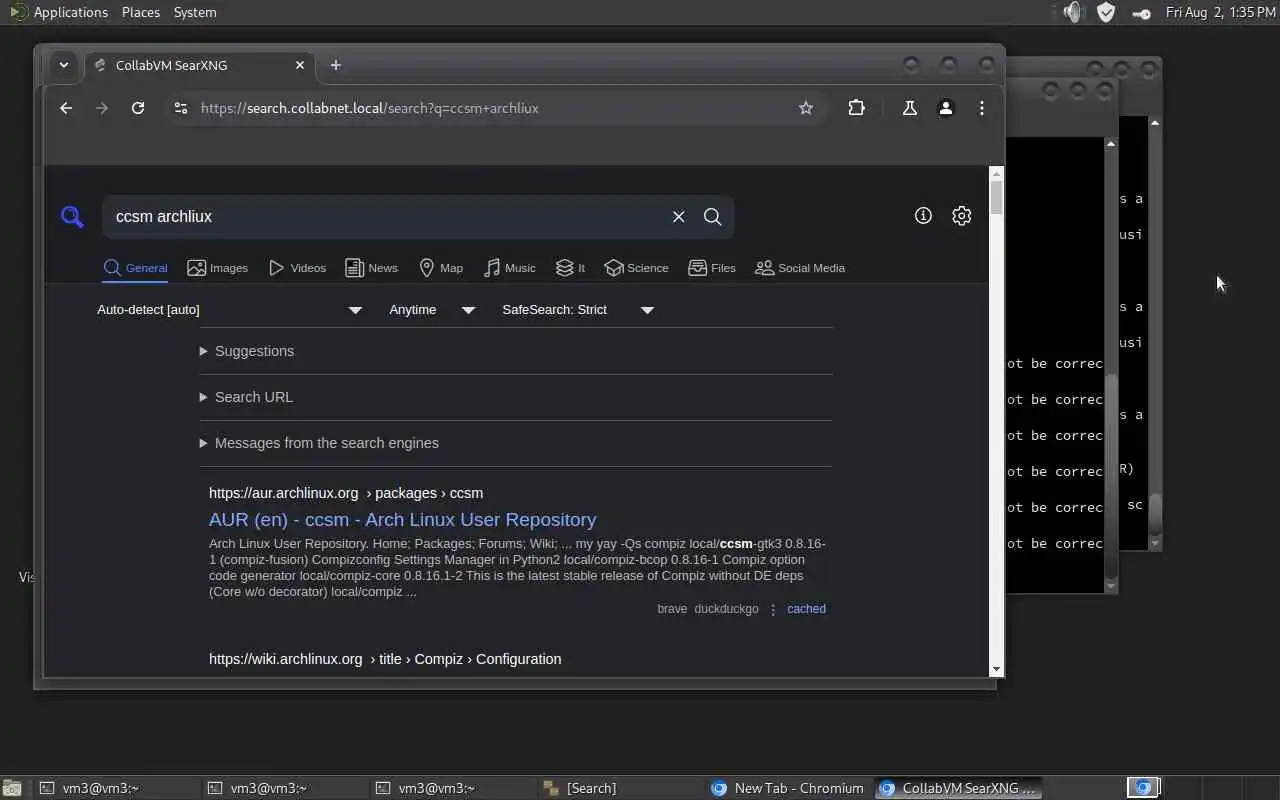Image resolution: width=1280 pixels, height=800 pixels.
Task: Submit search with magnifier button
Action: 713,217
